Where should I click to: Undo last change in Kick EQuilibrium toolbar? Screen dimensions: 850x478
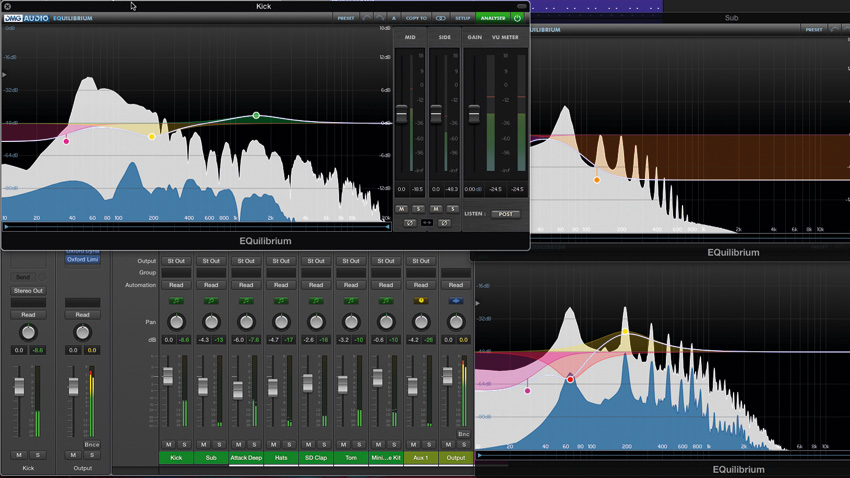(367, 18)
